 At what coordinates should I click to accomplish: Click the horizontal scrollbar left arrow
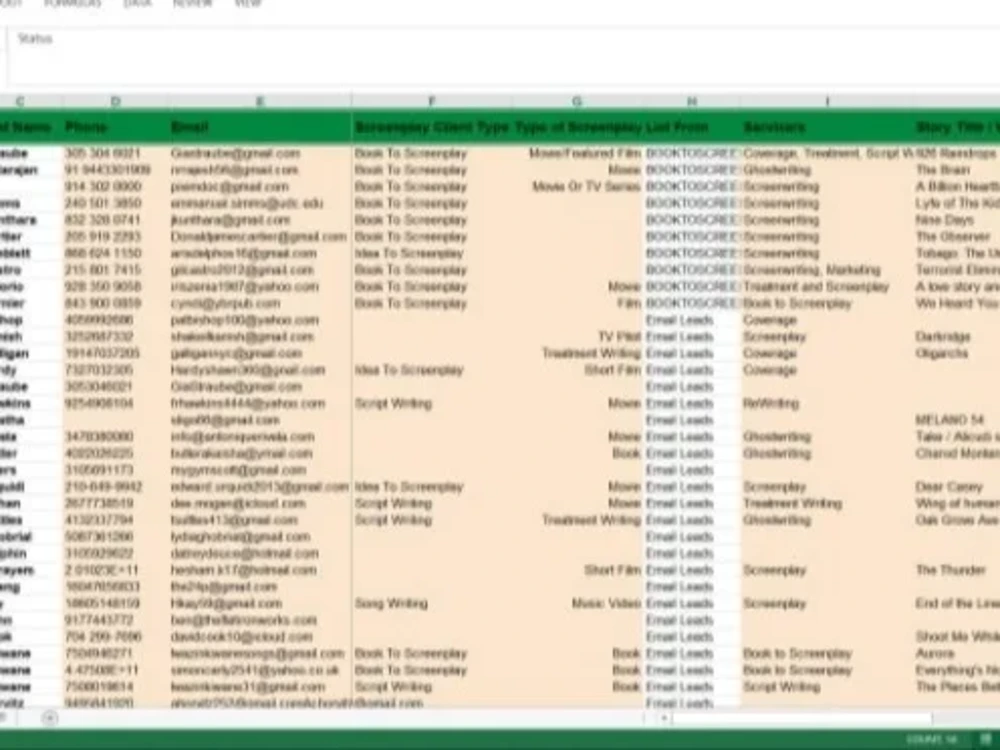click(x=663, y=719)
